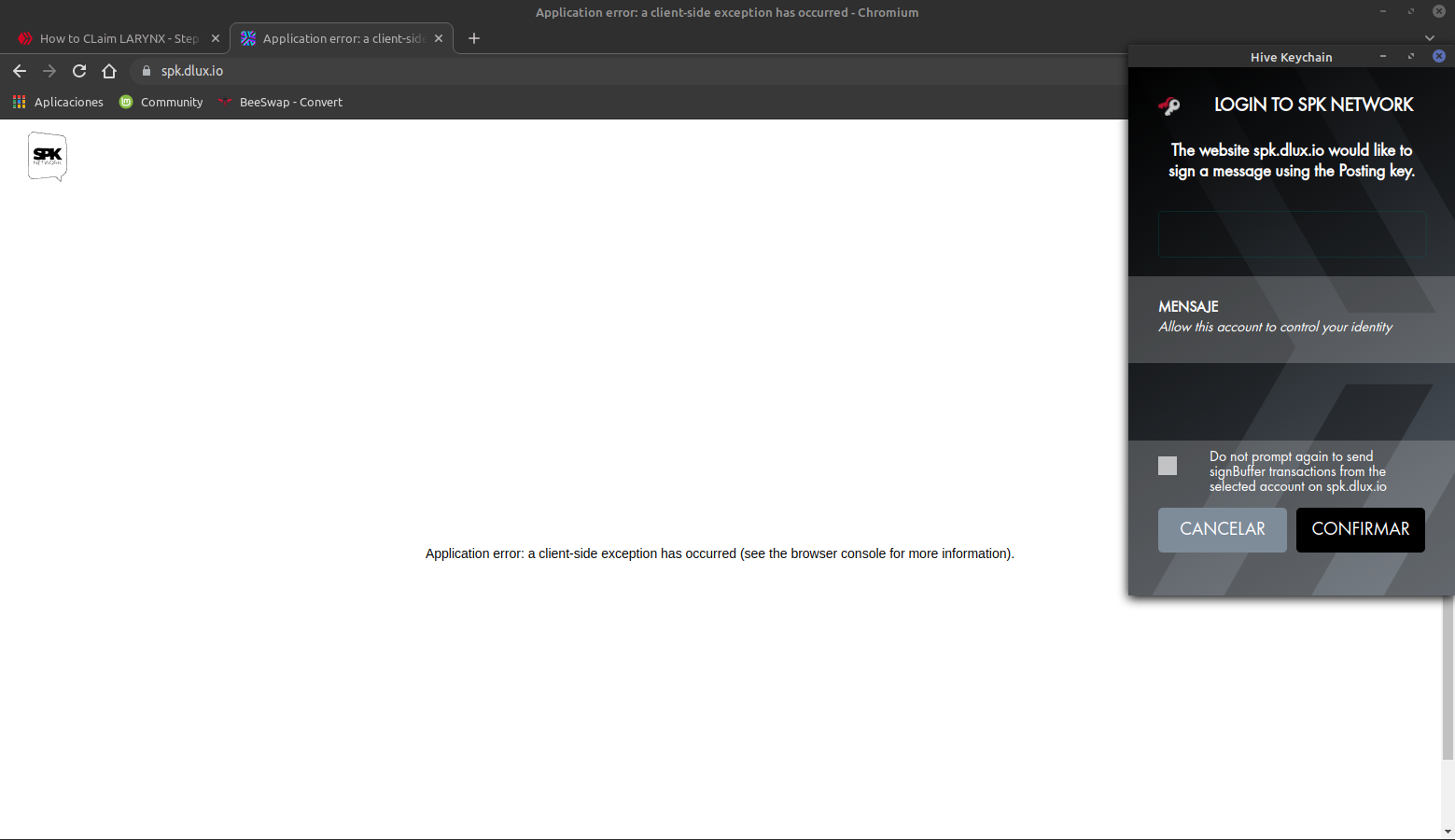Viewport: 1455px width, 840px height.
Task: Click the Application error message text
Action: (x=720, y=553)
